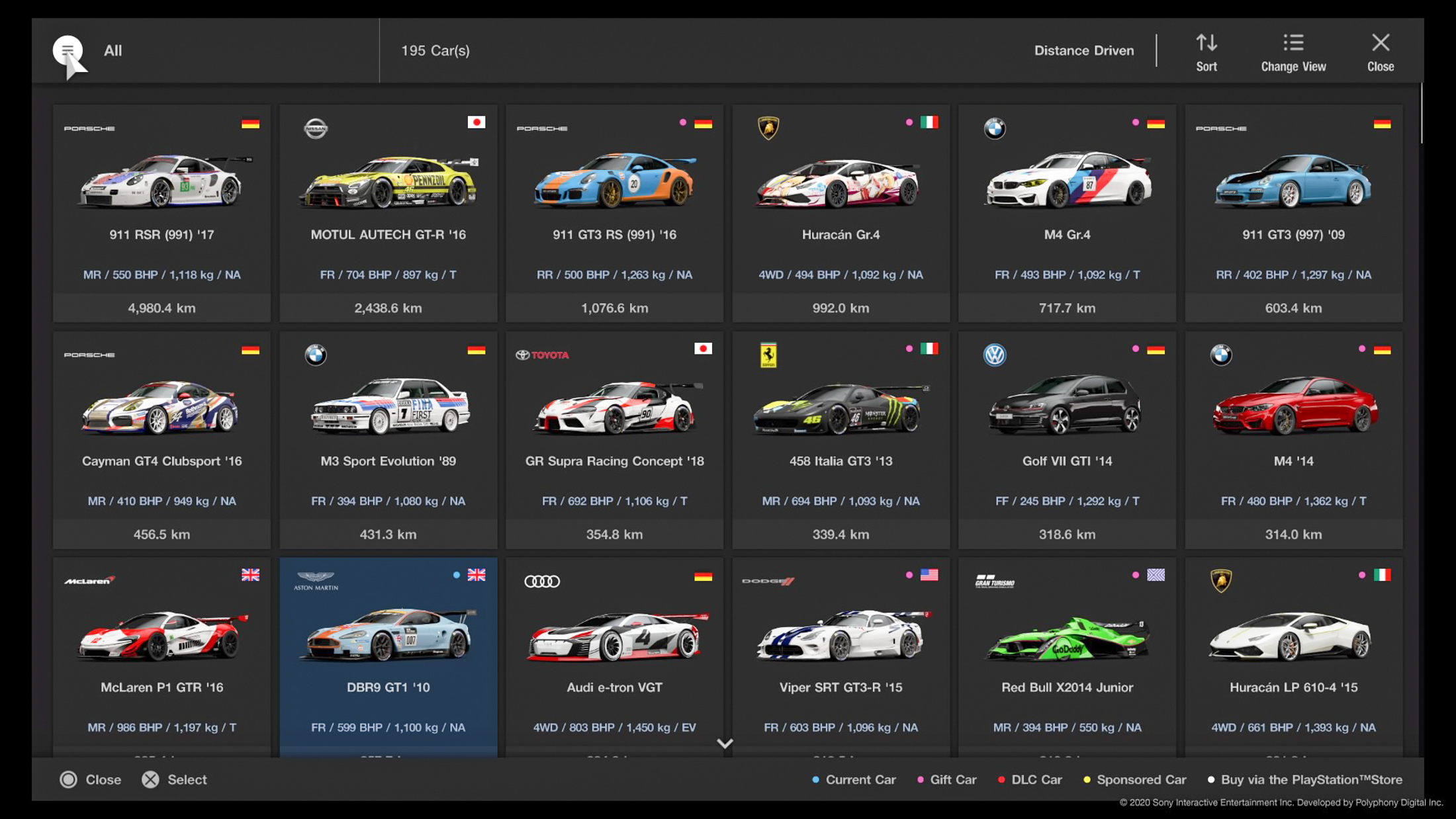Click the Nissan emblem on MOTUL AUTECH GT-R

pos(315,128)
